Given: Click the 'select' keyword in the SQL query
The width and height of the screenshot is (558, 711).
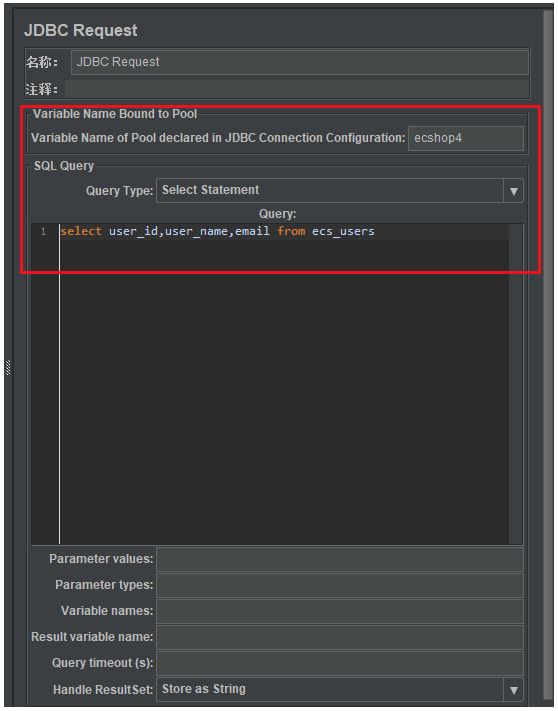Looking at the screenshot, I should point(81,231).
